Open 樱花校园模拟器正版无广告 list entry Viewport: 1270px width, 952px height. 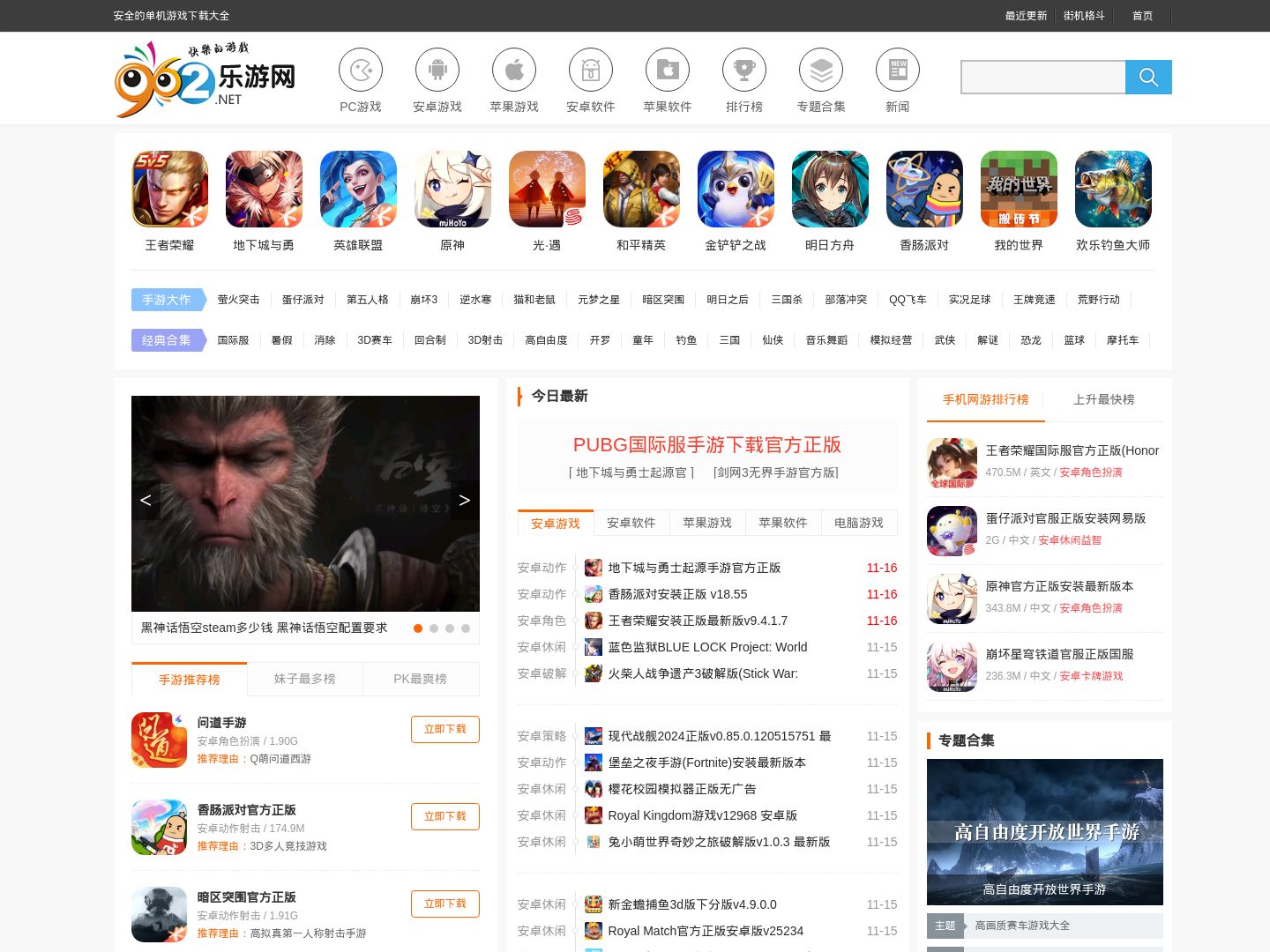coord(682,789)
